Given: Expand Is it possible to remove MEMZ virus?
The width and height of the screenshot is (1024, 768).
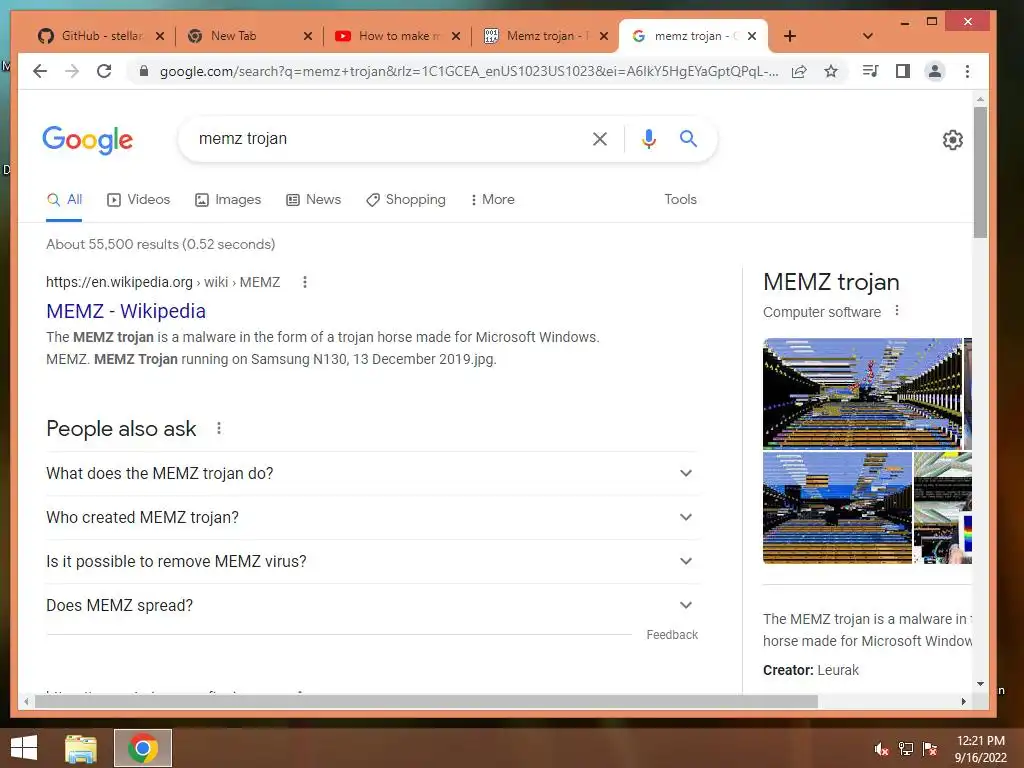Looking at the screenshot, I should click(x=372, y=562).
